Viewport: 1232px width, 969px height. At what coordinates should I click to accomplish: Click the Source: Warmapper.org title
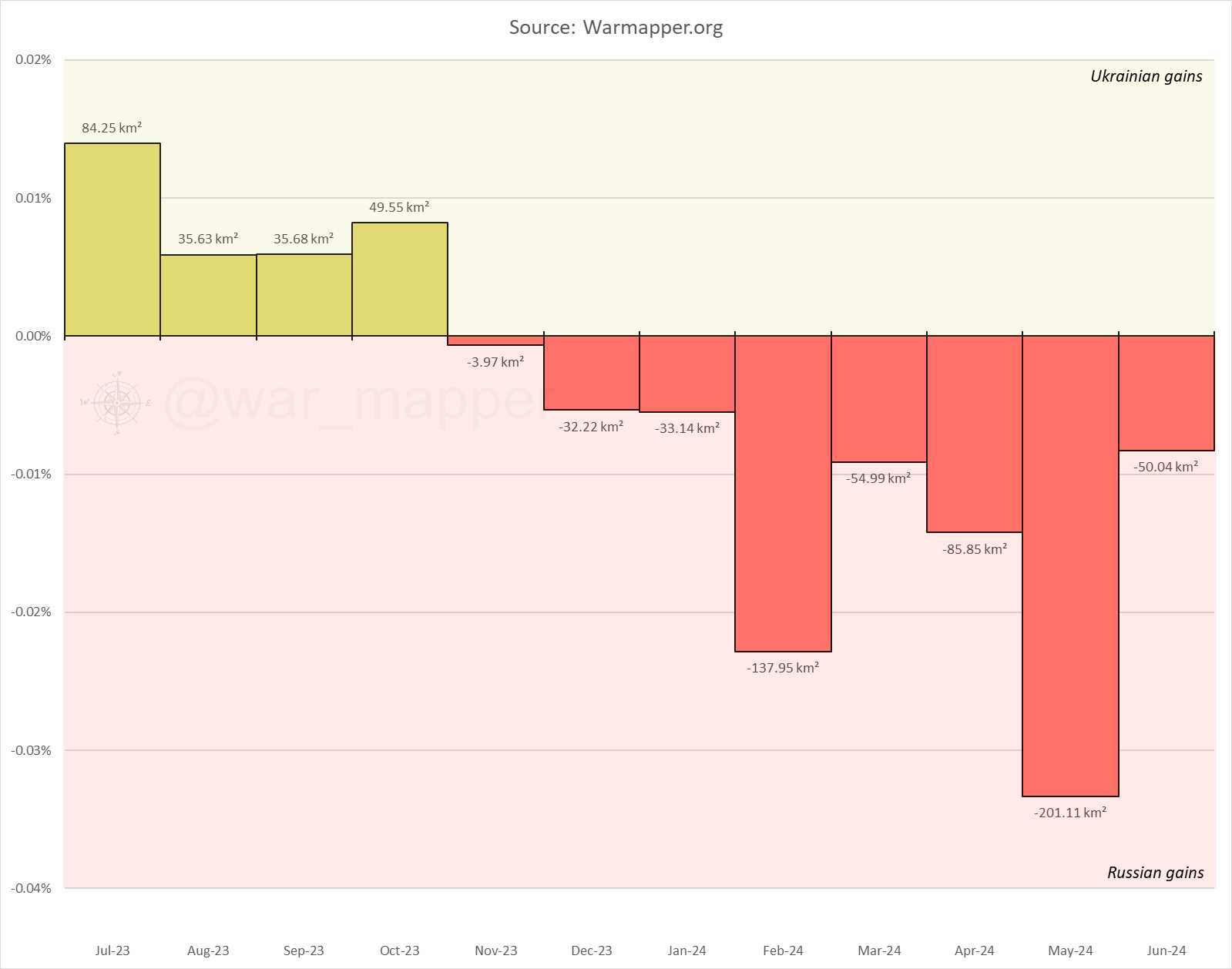pyautogui.click(x=616, y=28)
